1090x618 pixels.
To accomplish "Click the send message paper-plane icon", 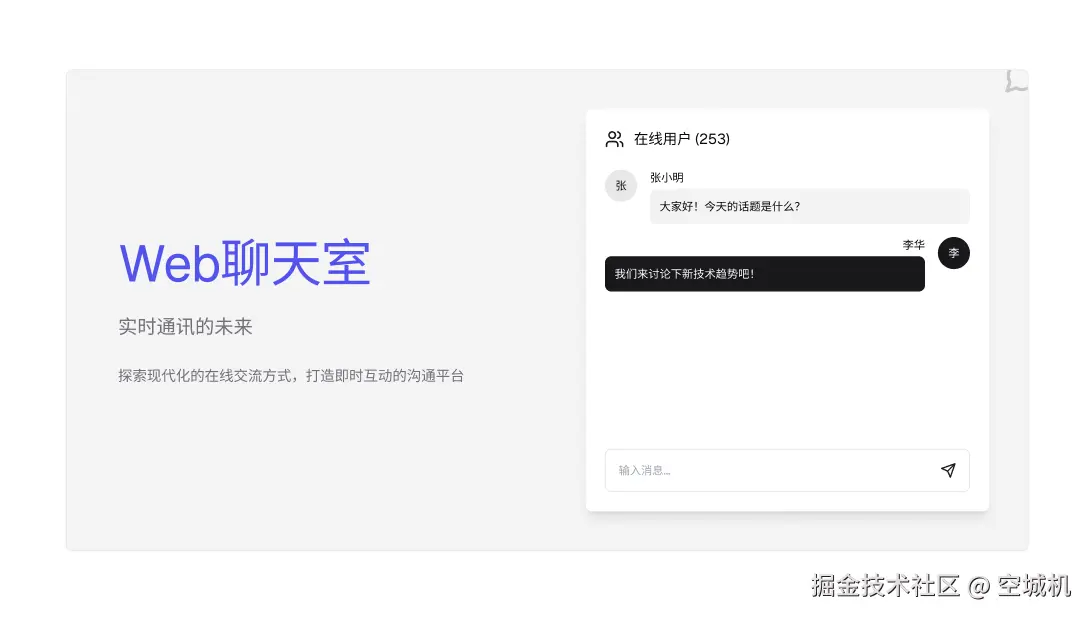I will pos(948,470).
